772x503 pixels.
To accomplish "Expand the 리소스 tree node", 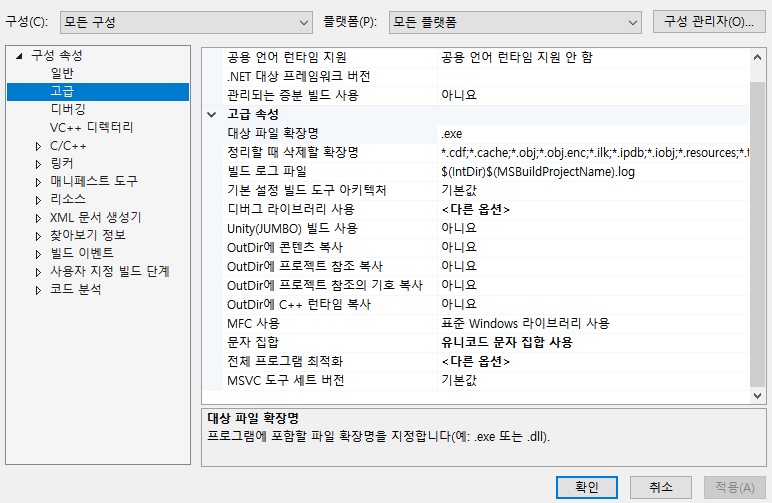I will 38,200.
